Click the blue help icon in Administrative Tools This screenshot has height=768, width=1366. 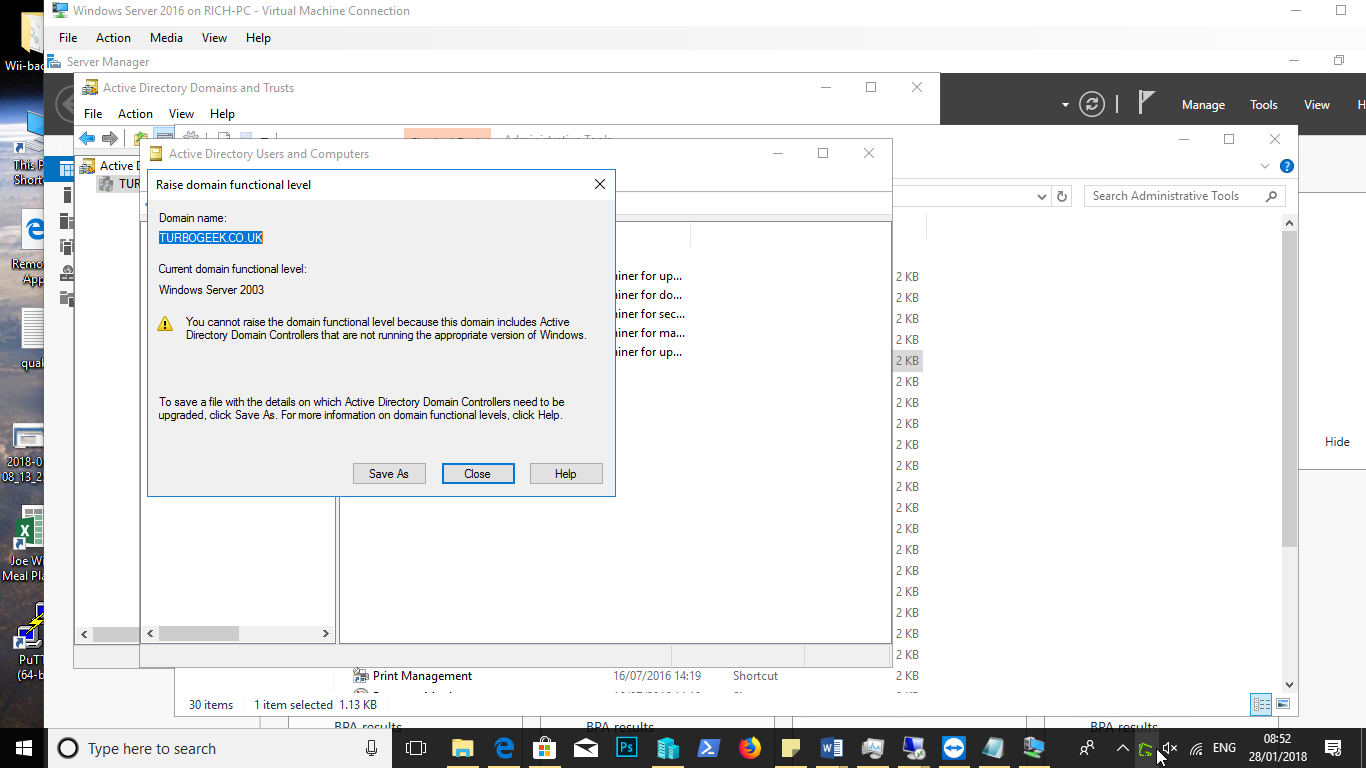(x=1287, y=166)
